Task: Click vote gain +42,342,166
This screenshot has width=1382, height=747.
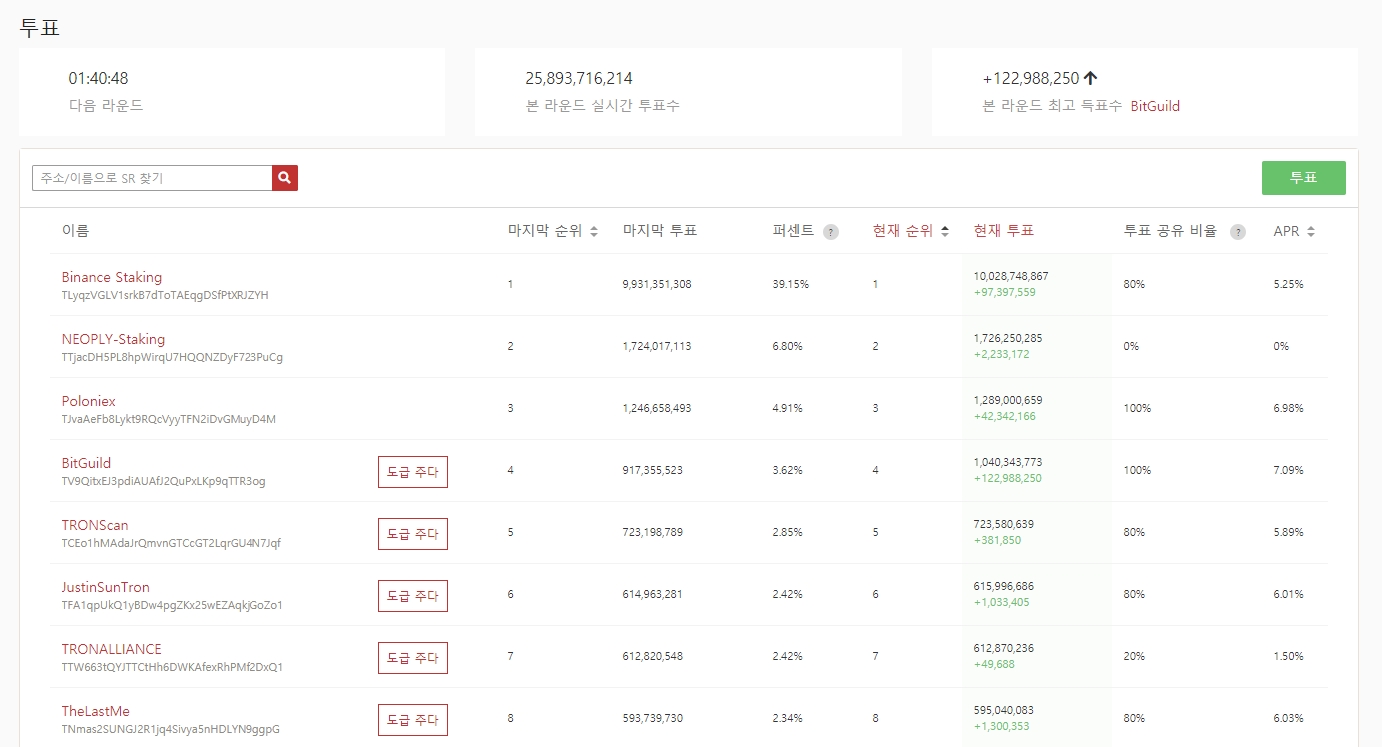Action: pos(1004,417)
